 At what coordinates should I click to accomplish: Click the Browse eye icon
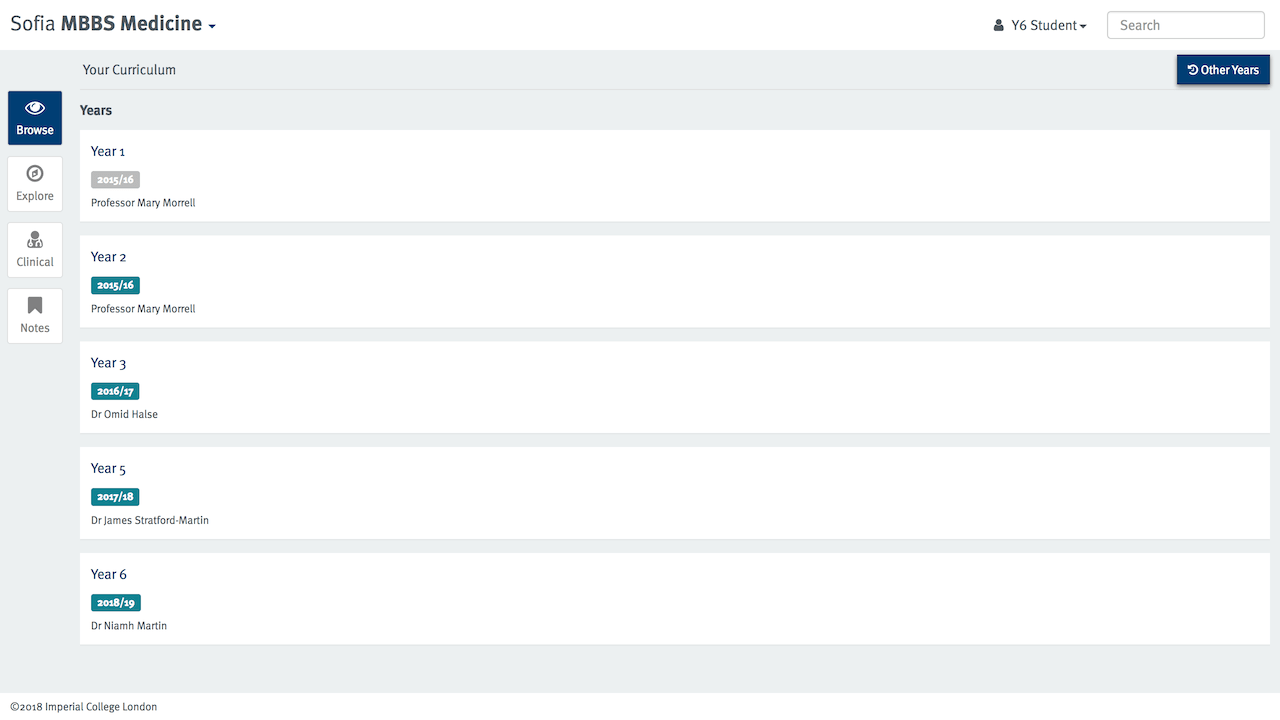(x=35, y=108)
